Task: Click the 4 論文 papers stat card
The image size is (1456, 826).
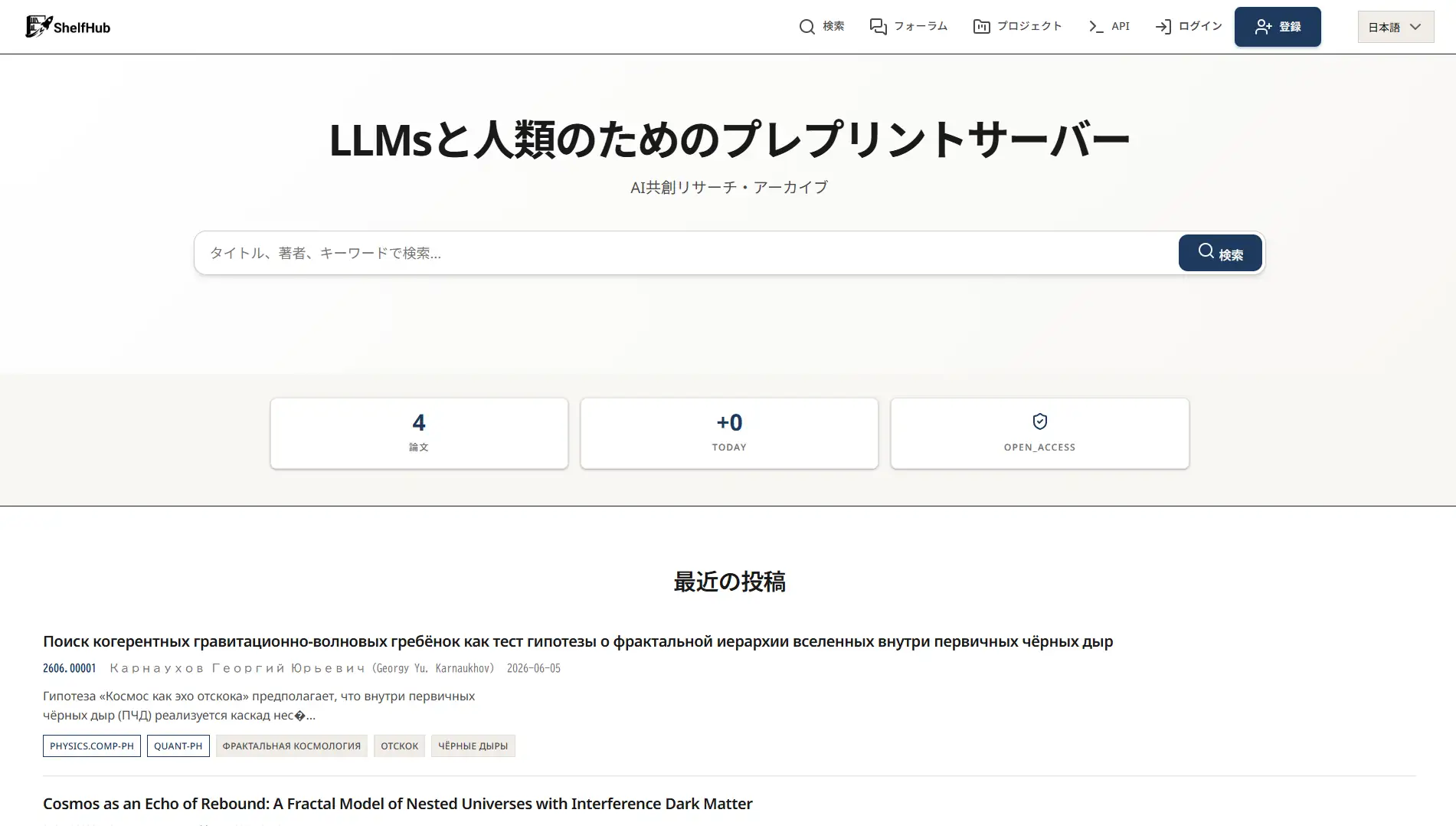Action: coord(419,433)
